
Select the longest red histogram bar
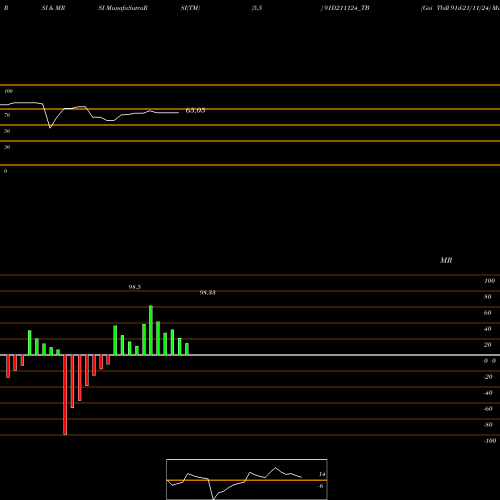[65, 395]
